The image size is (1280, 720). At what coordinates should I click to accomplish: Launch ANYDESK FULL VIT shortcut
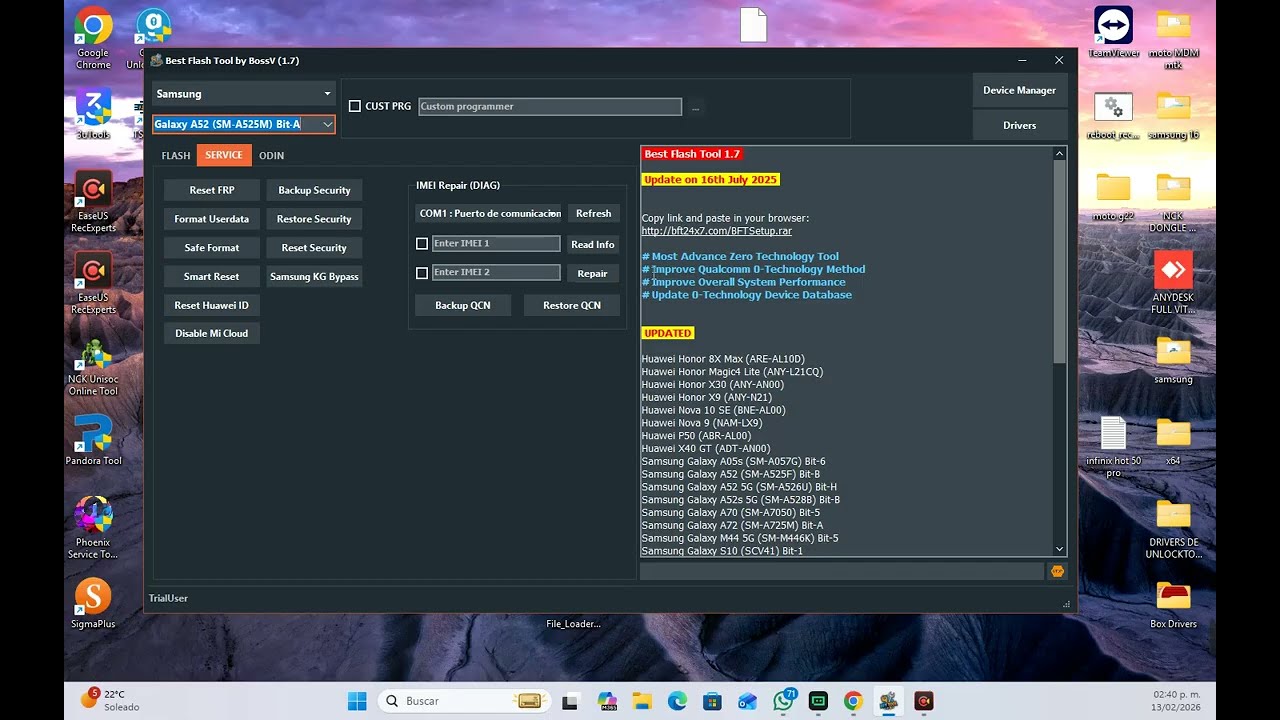pos(1173,283)
